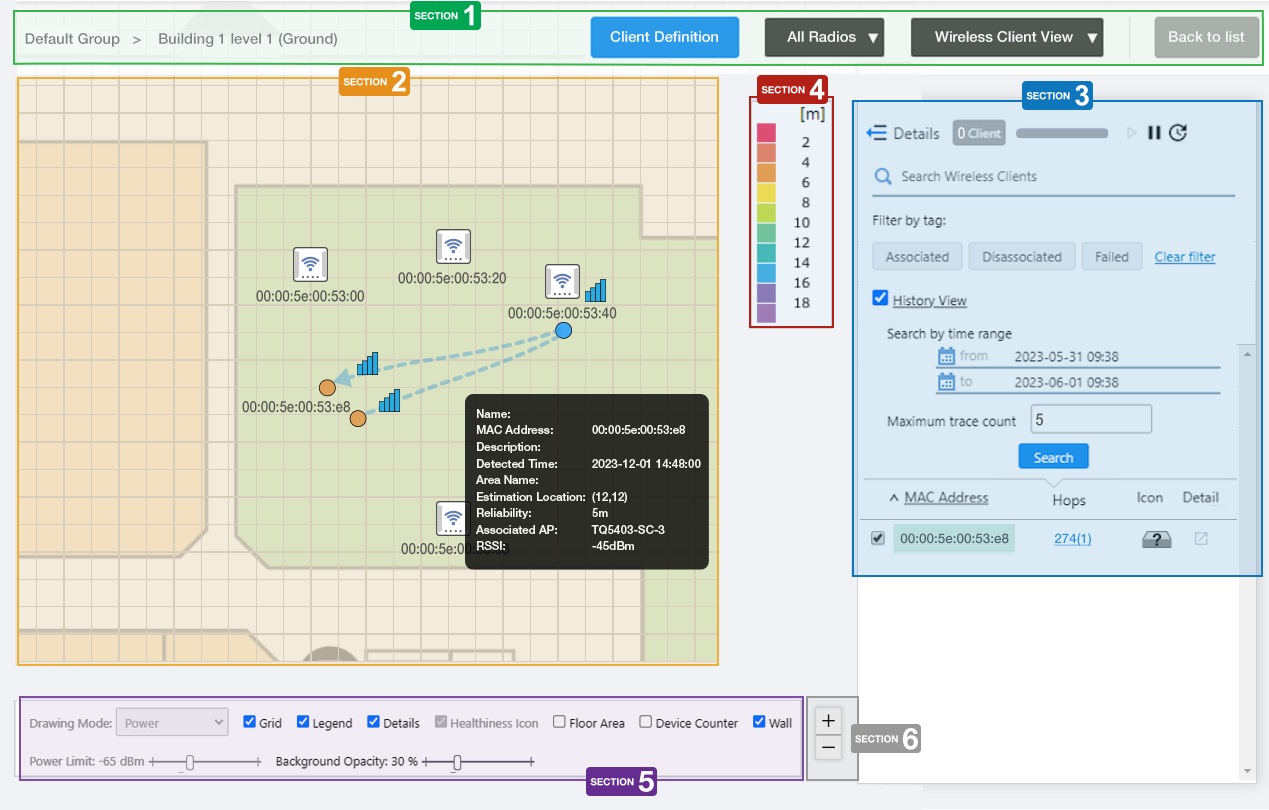Click the back arrow icon beside Details

877,133
